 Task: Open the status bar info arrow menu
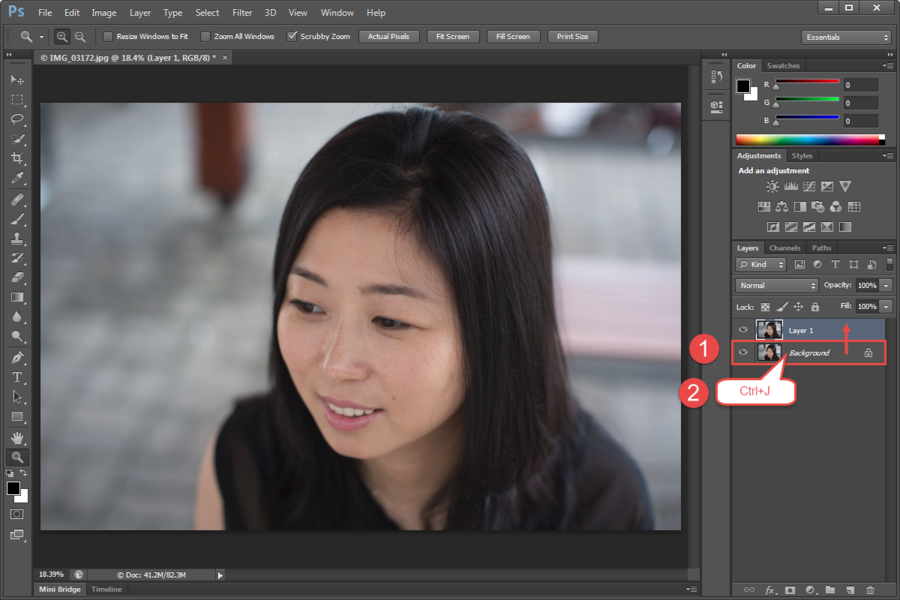[220, 575]
